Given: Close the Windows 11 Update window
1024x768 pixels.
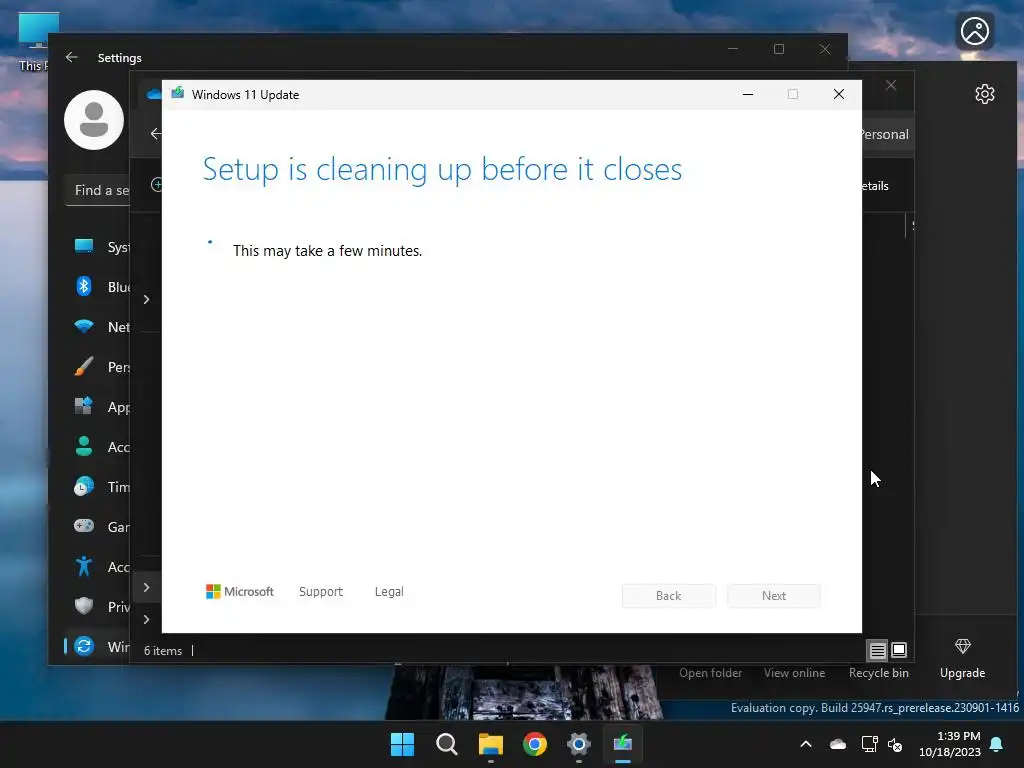Looking at the screenshot, I should pyautogui.click(x=839, y=94).
